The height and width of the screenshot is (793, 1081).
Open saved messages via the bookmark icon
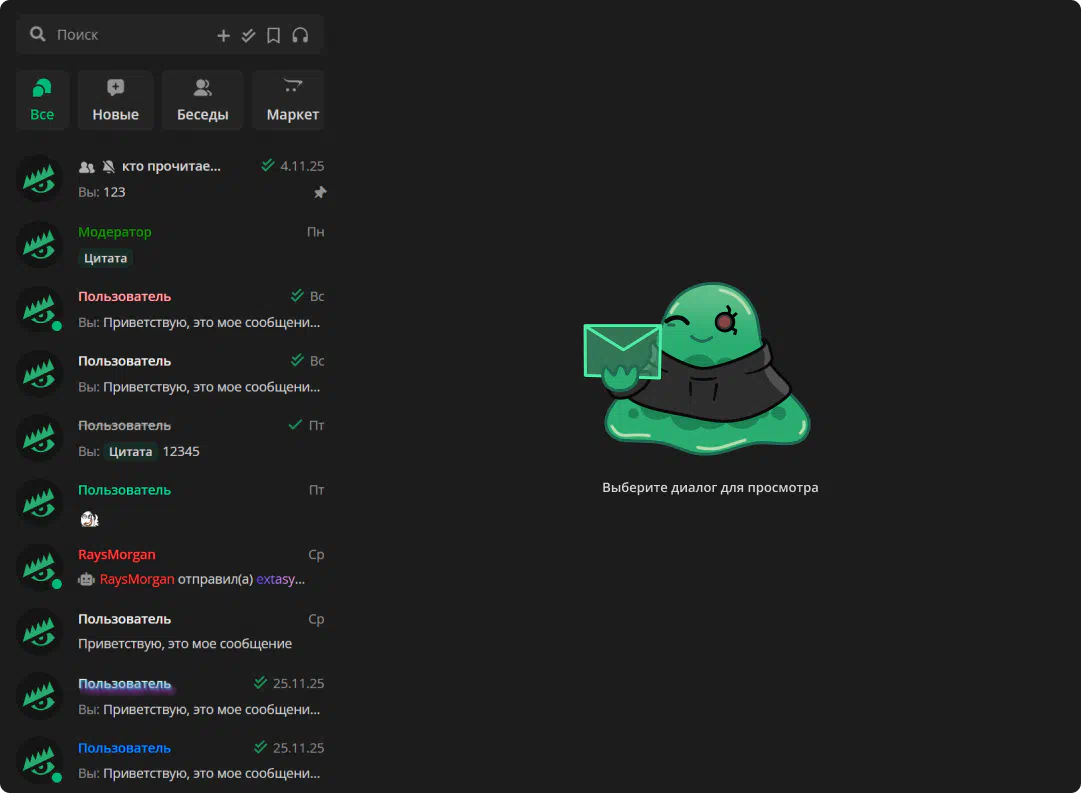(x=274, y=35)
